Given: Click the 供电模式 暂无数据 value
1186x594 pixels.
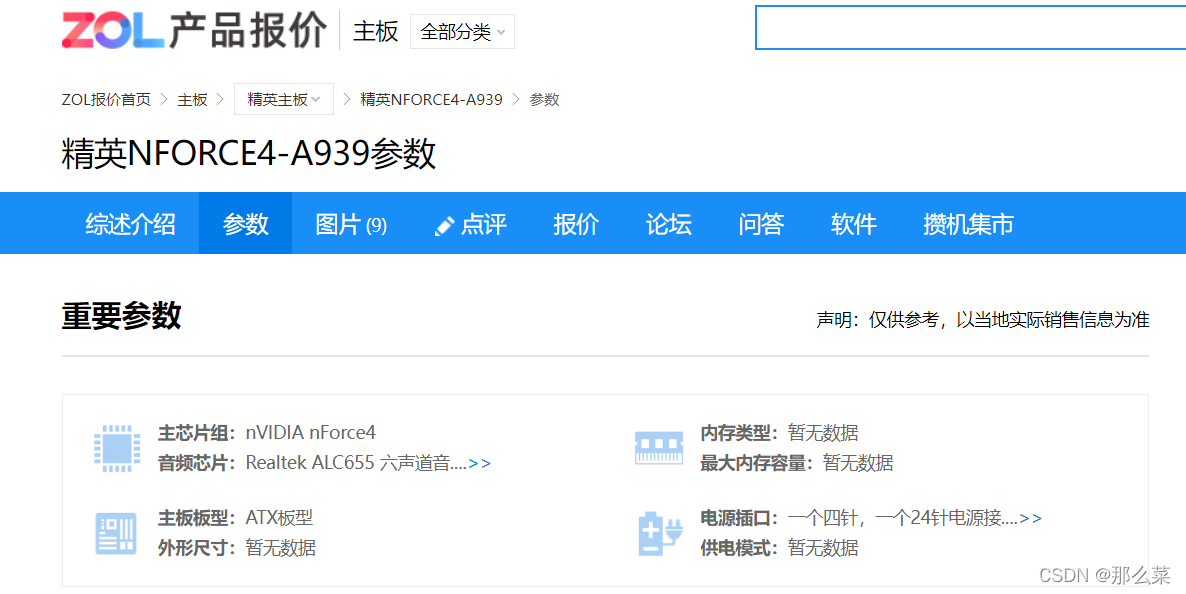Looking at the screenshot, I should click(x=823, y=548).
